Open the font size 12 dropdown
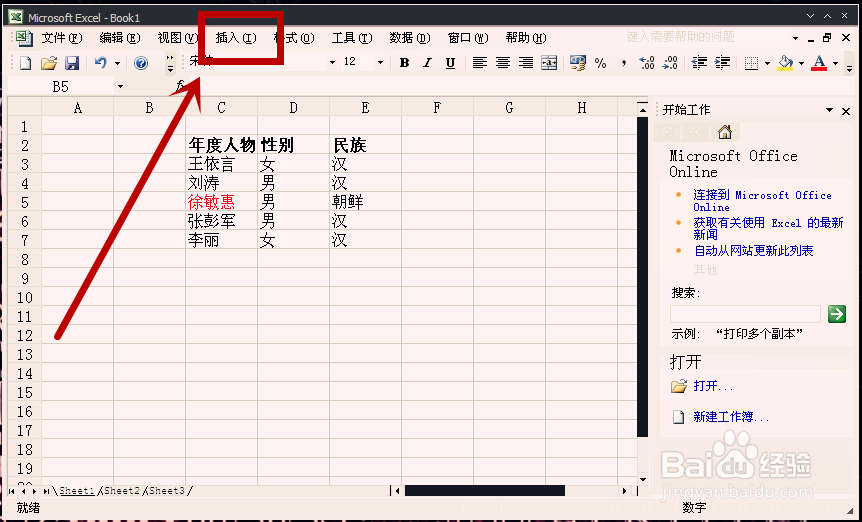Image resolution: width=862 pixels, height=522 pixels. (x=380, y=63)
